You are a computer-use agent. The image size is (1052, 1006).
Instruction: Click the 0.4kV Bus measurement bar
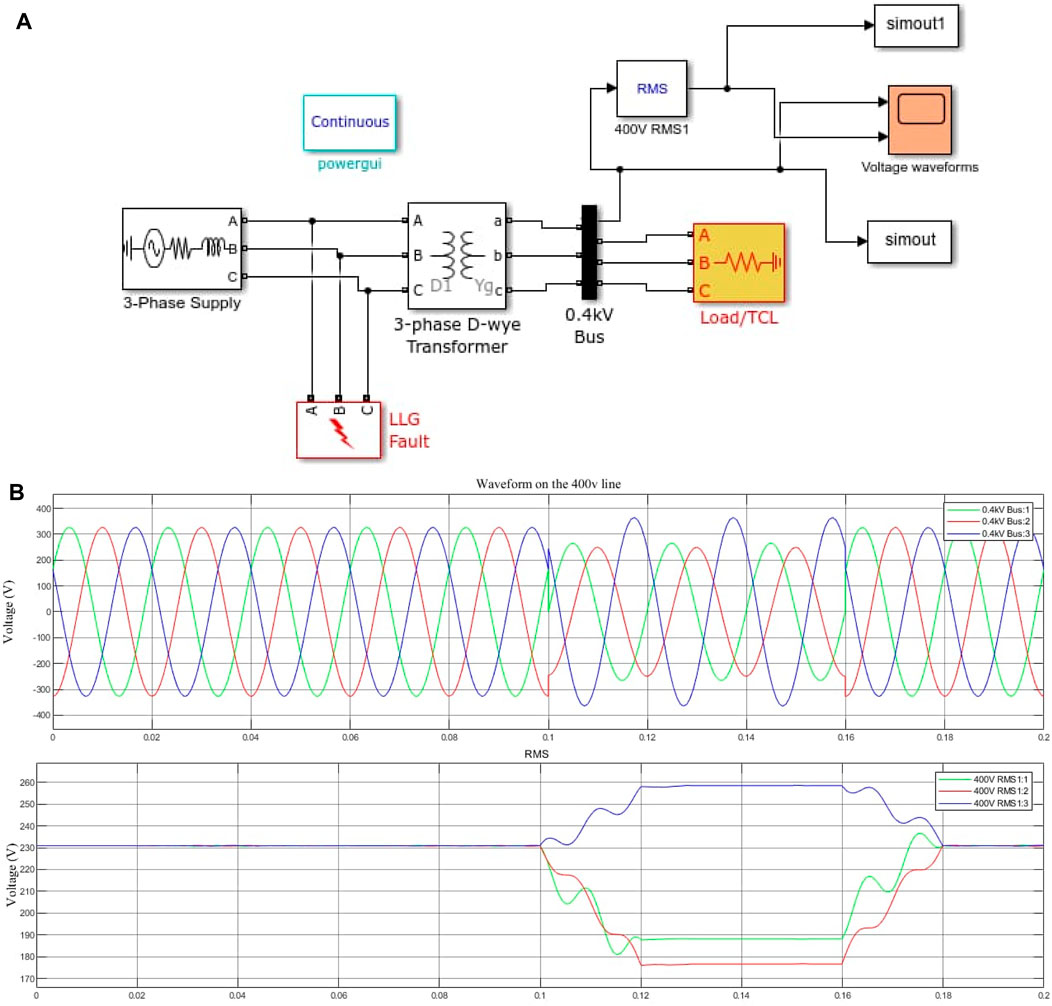(x=589, y=252)
